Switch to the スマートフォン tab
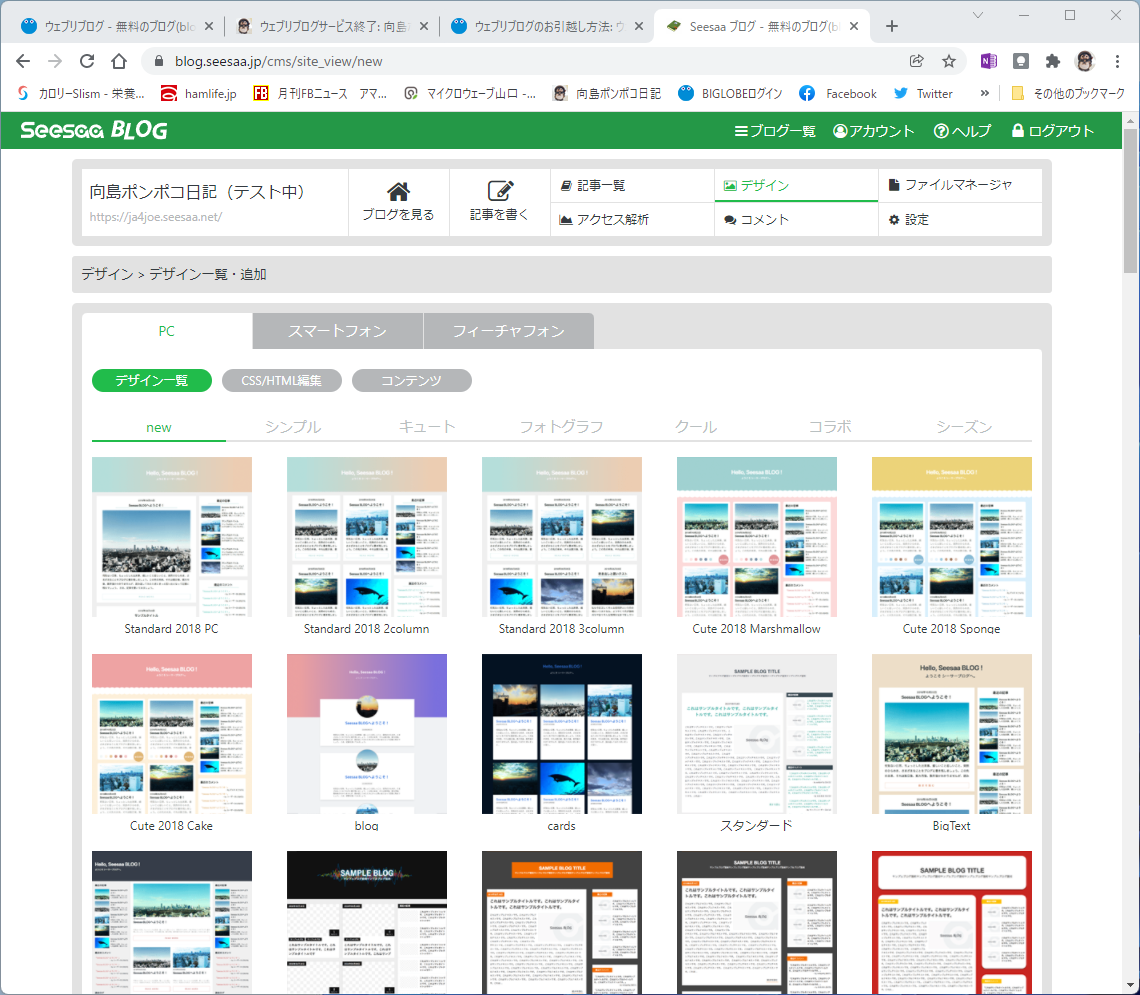 [337, 331]
